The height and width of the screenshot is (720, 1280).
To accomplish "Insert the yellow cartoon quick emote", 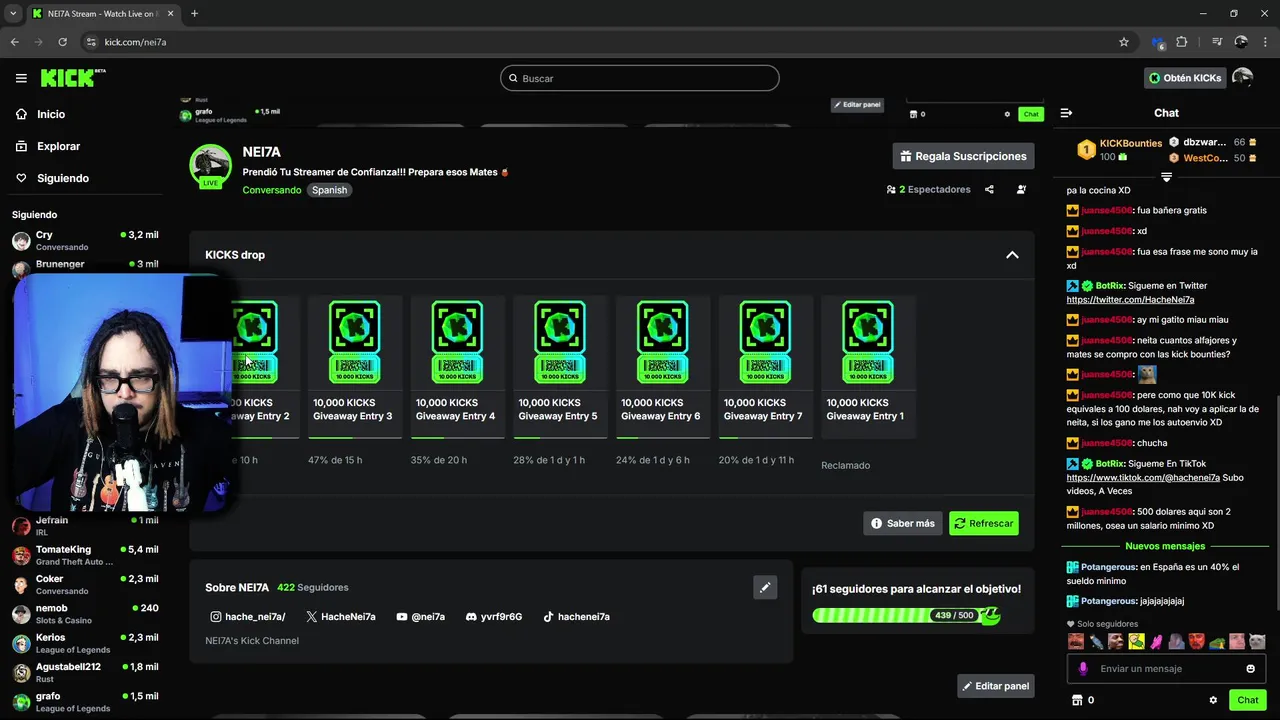I will point(1136,642).
